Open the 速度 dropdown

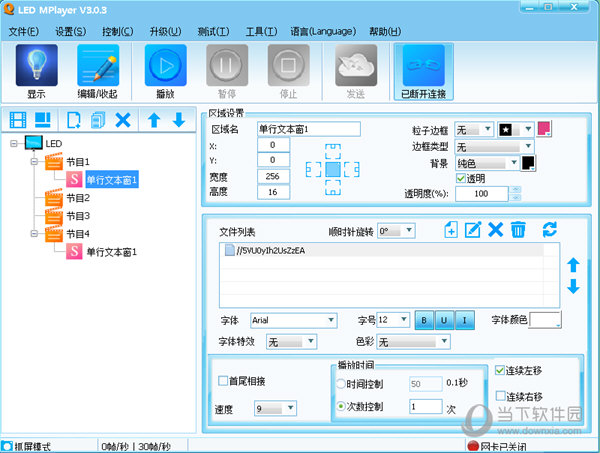pos(276,409)
